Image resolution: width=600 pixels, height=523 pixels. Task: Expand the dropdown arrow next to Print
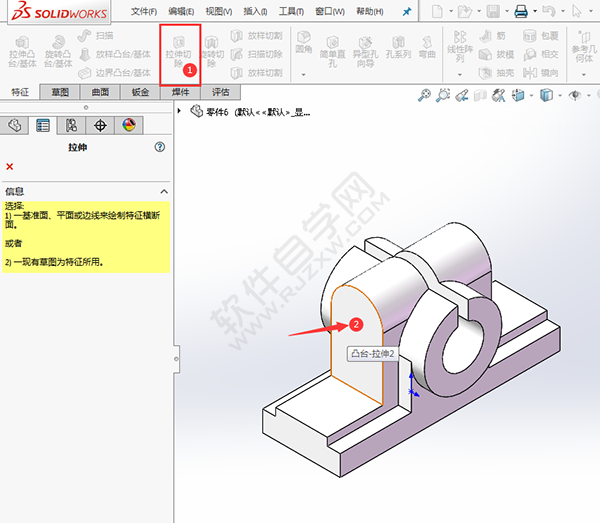(535, 11)
